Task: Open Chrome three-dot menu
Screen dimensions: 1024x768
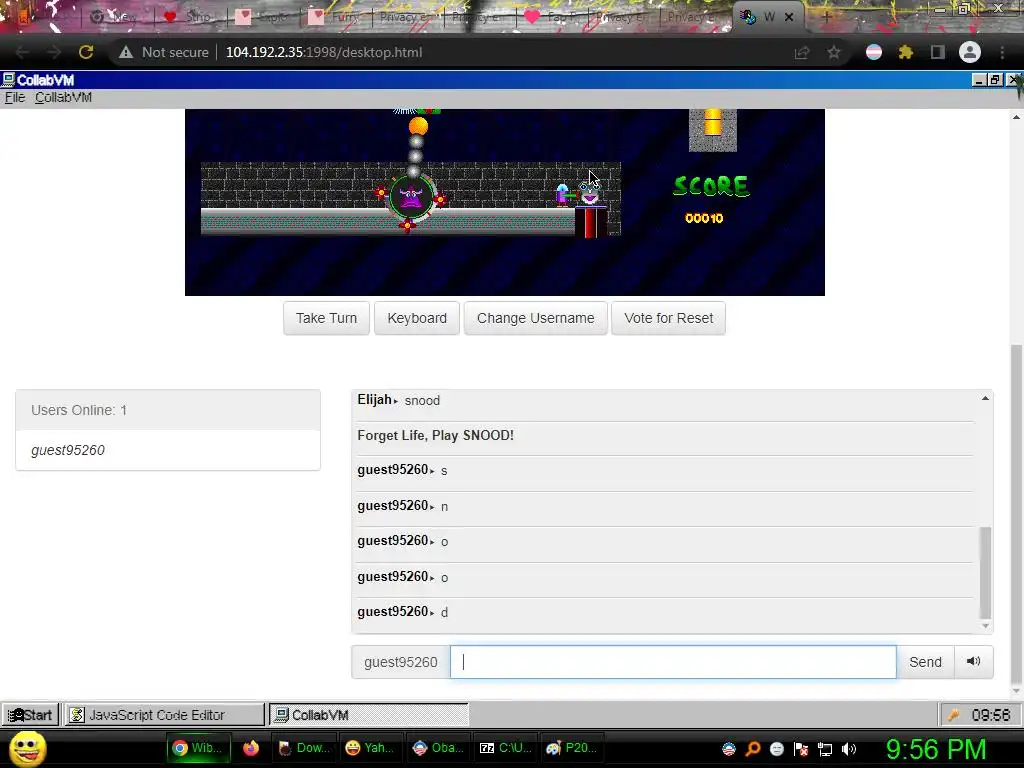Action: [x=1002, y=52]
